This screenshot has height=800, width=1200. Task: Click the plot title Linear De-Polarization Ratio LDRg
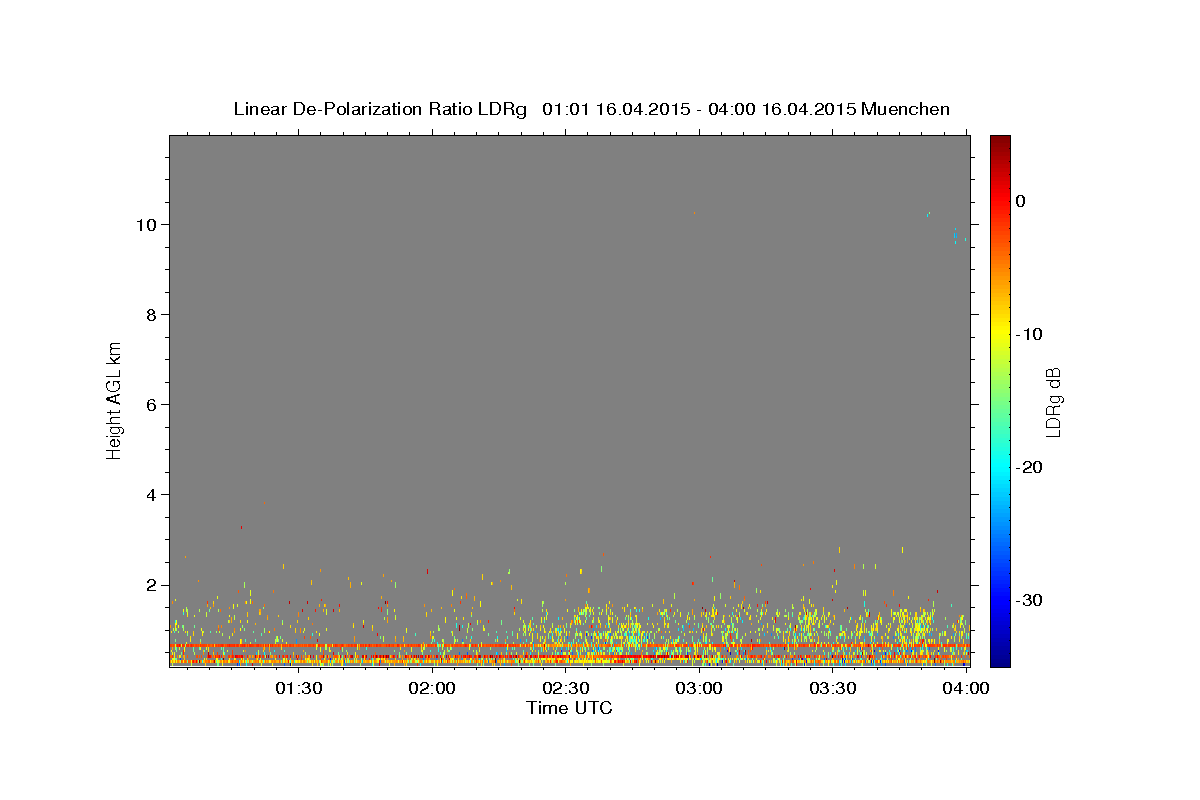[x=379, y=109]
